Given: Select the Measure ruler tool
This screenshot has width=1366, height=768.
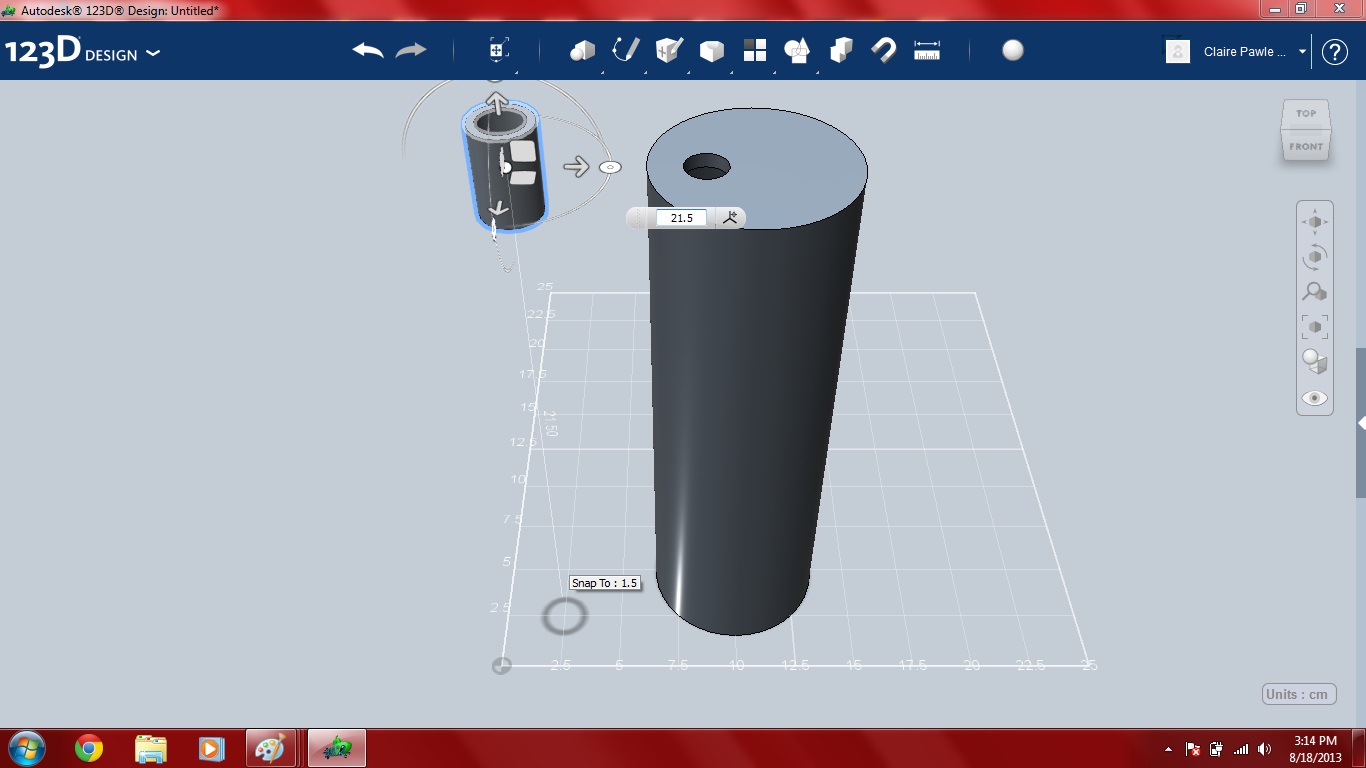Looking at the screenshot, I should click(927, 50).
